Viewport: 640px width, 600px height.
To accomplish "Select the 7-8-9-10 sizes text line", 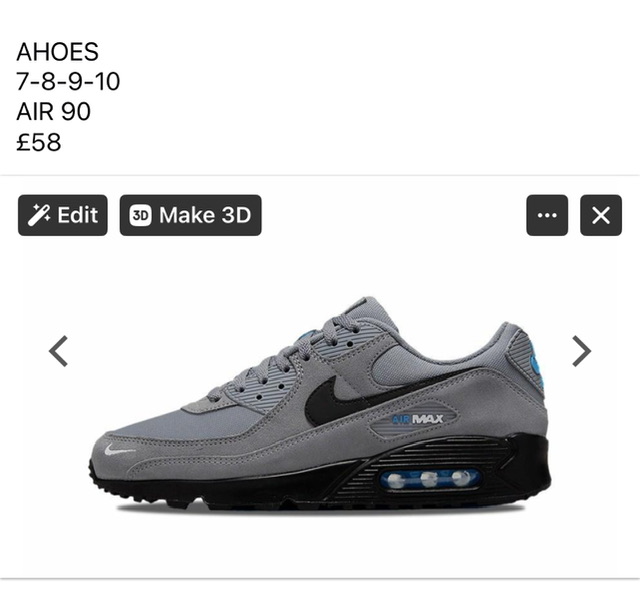I will click(x=68, y=81).
